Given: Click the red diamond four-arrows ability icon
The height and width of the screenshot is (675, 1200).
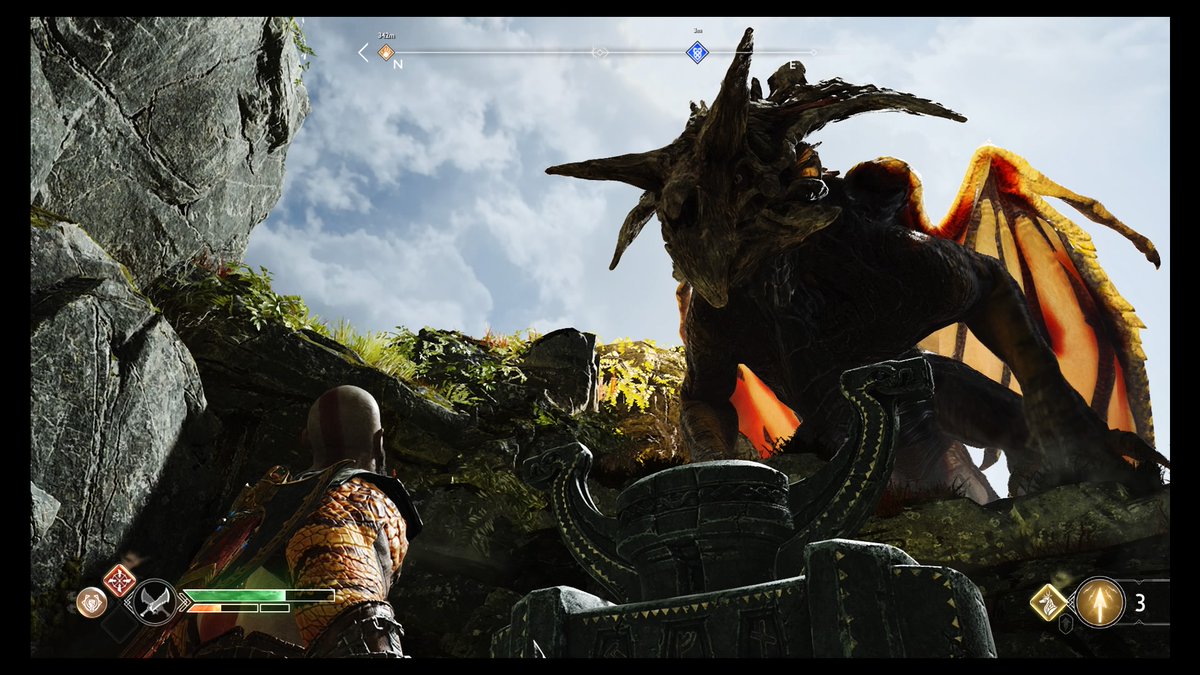Looking at the screenshot, I should point(119,580).
